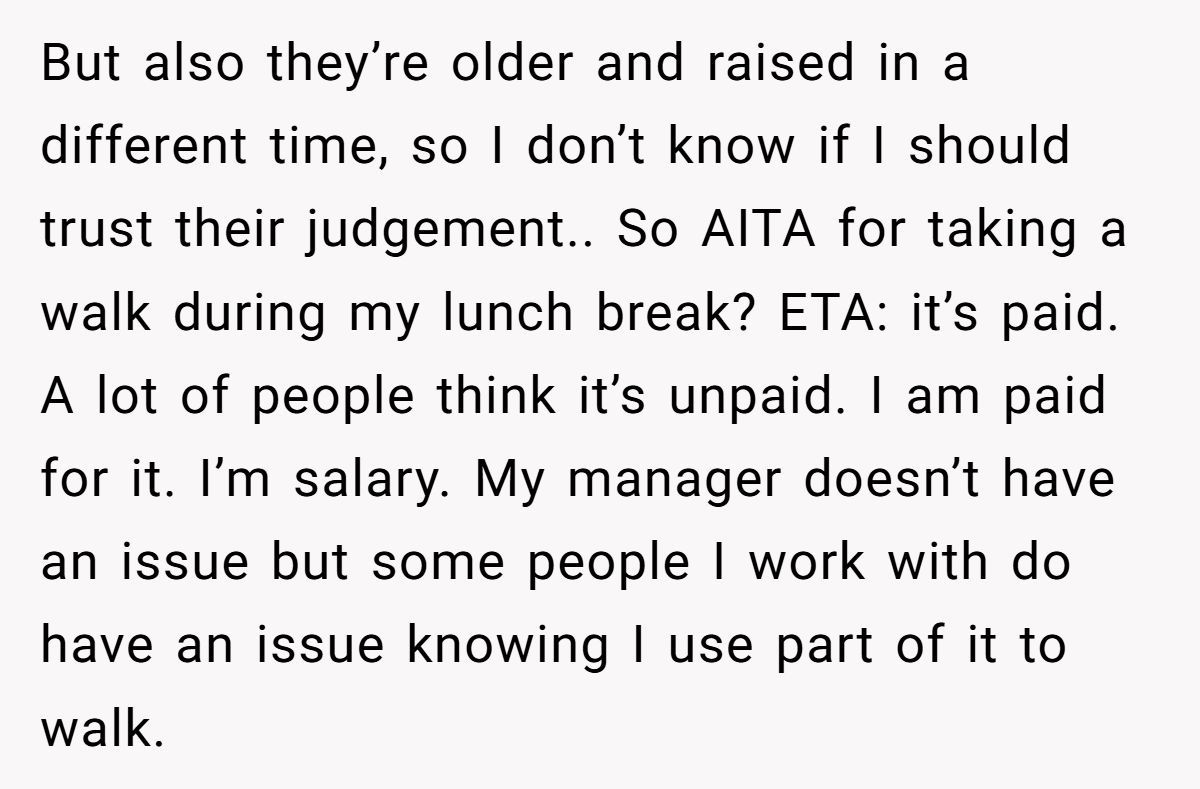Screen dimensions: 1200x789
Task: Click the word "different"
Action: click(x=146, y=148)
